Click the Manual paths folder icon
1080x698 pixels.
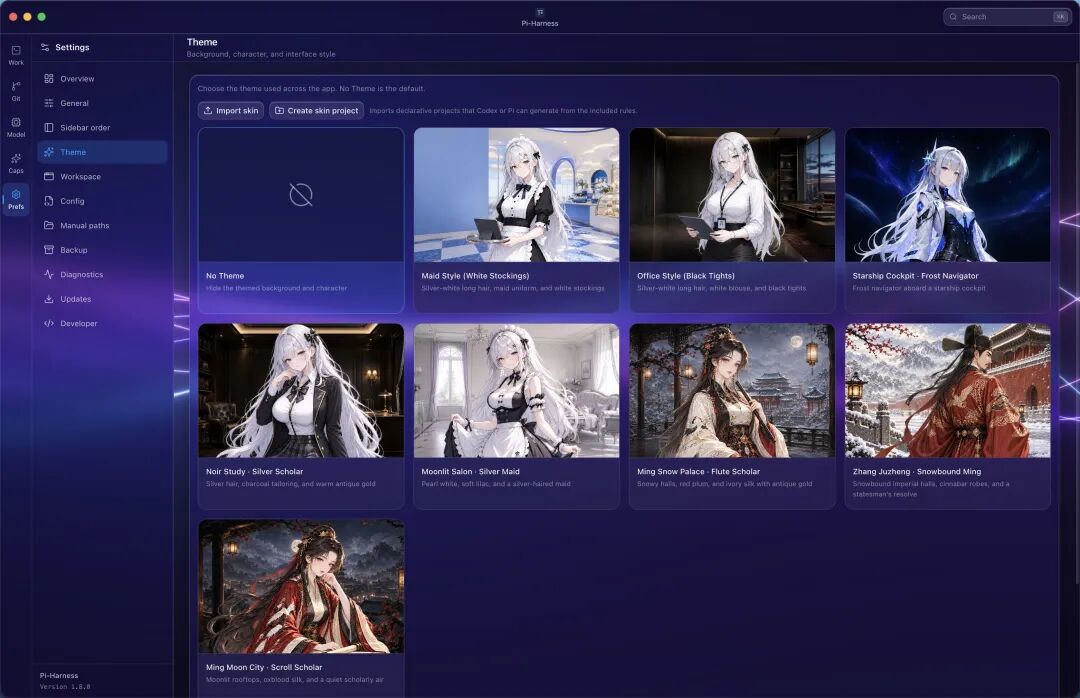(x=49, y=225)
